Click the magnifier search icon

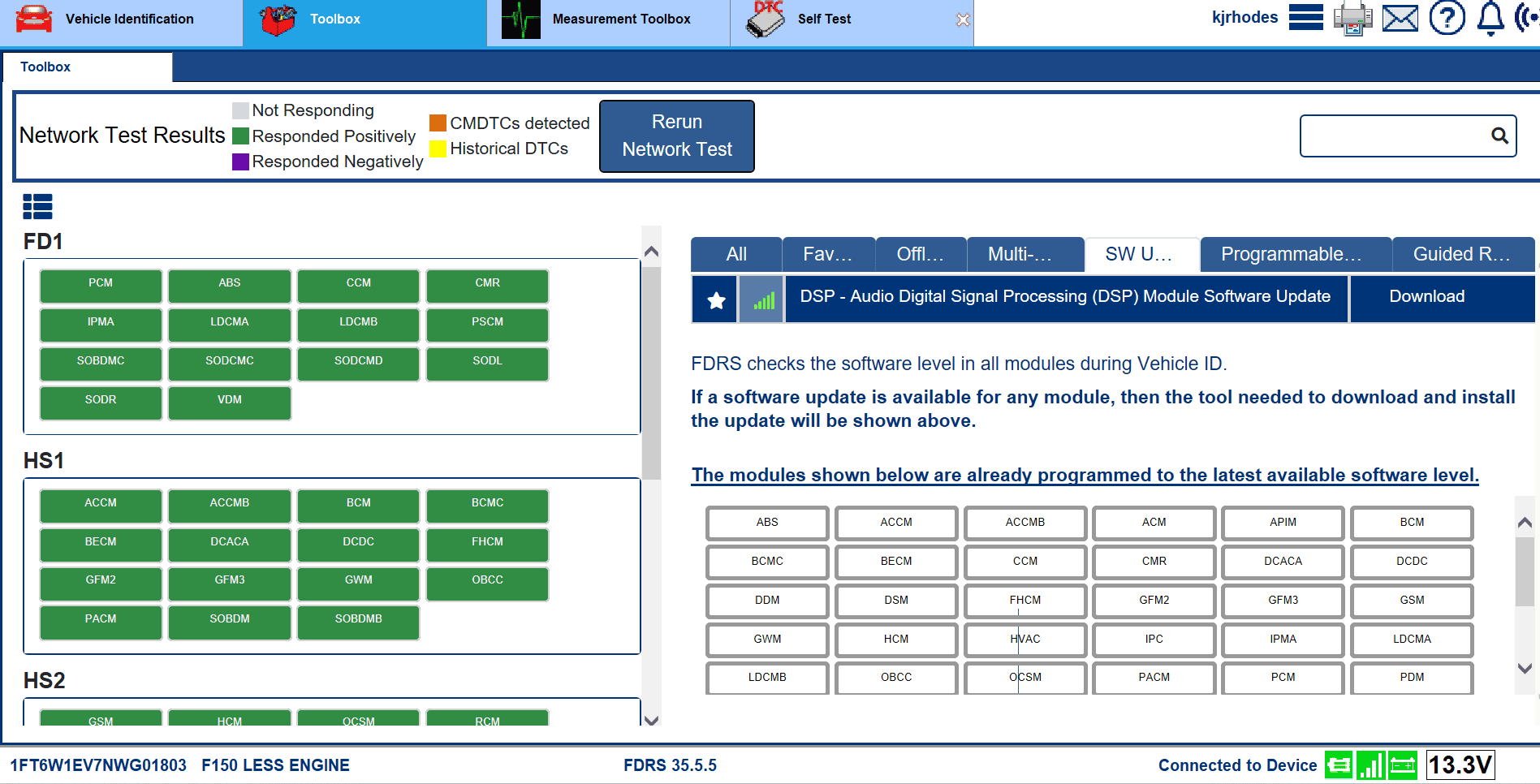1499,136
